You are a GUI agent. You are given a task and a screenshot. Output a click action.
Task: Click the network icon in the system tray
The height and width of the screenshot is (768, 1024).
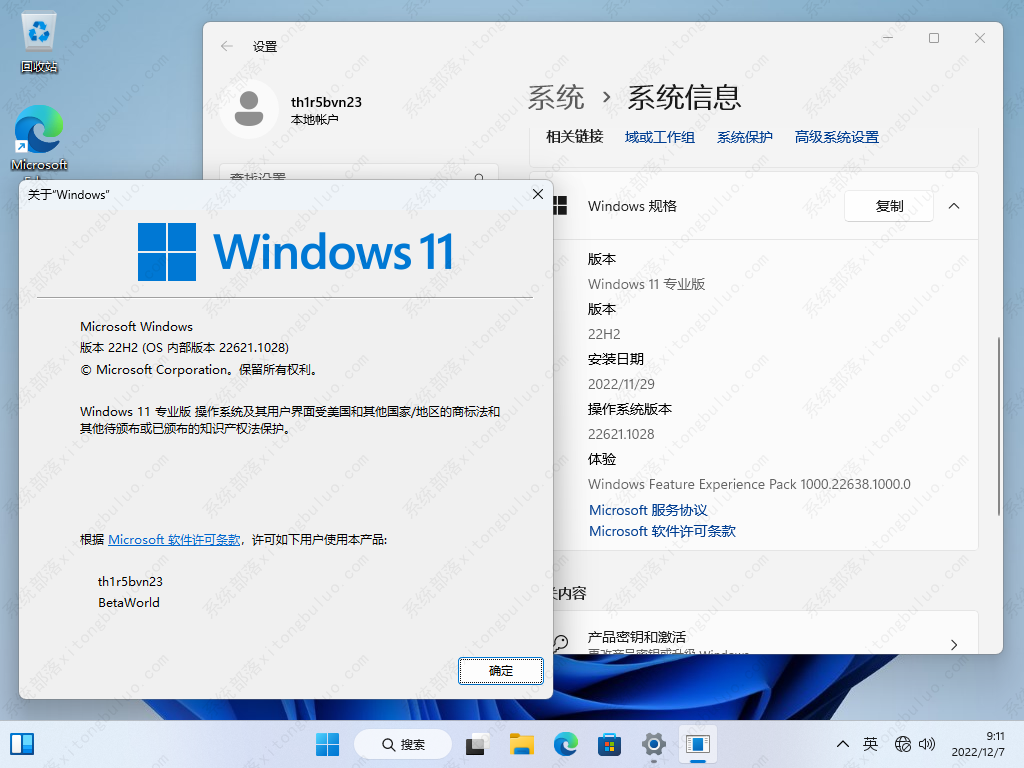click(x=903, y=744)
